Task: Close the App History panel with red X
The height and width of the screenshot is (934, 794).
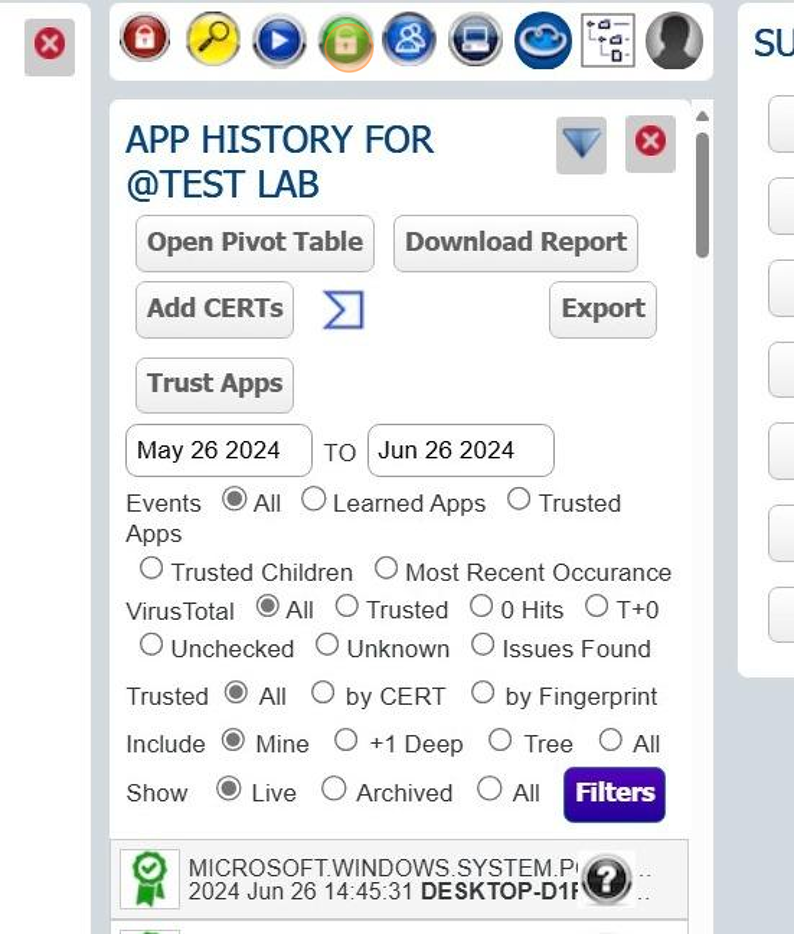Action: [650, 142]
